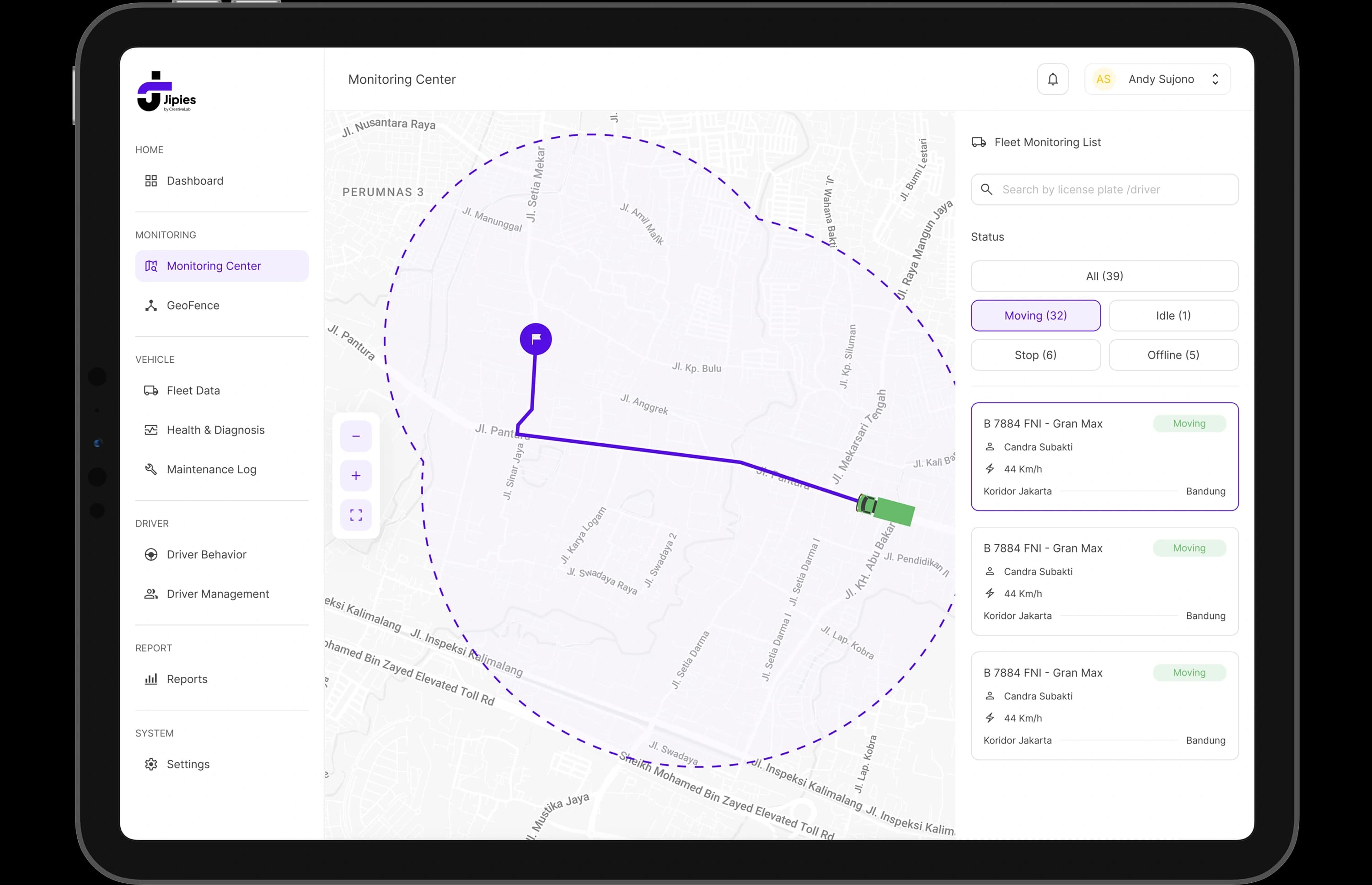1372x885 pixels.
Task: Select the Moving (32) filter
Action: 1036,316
